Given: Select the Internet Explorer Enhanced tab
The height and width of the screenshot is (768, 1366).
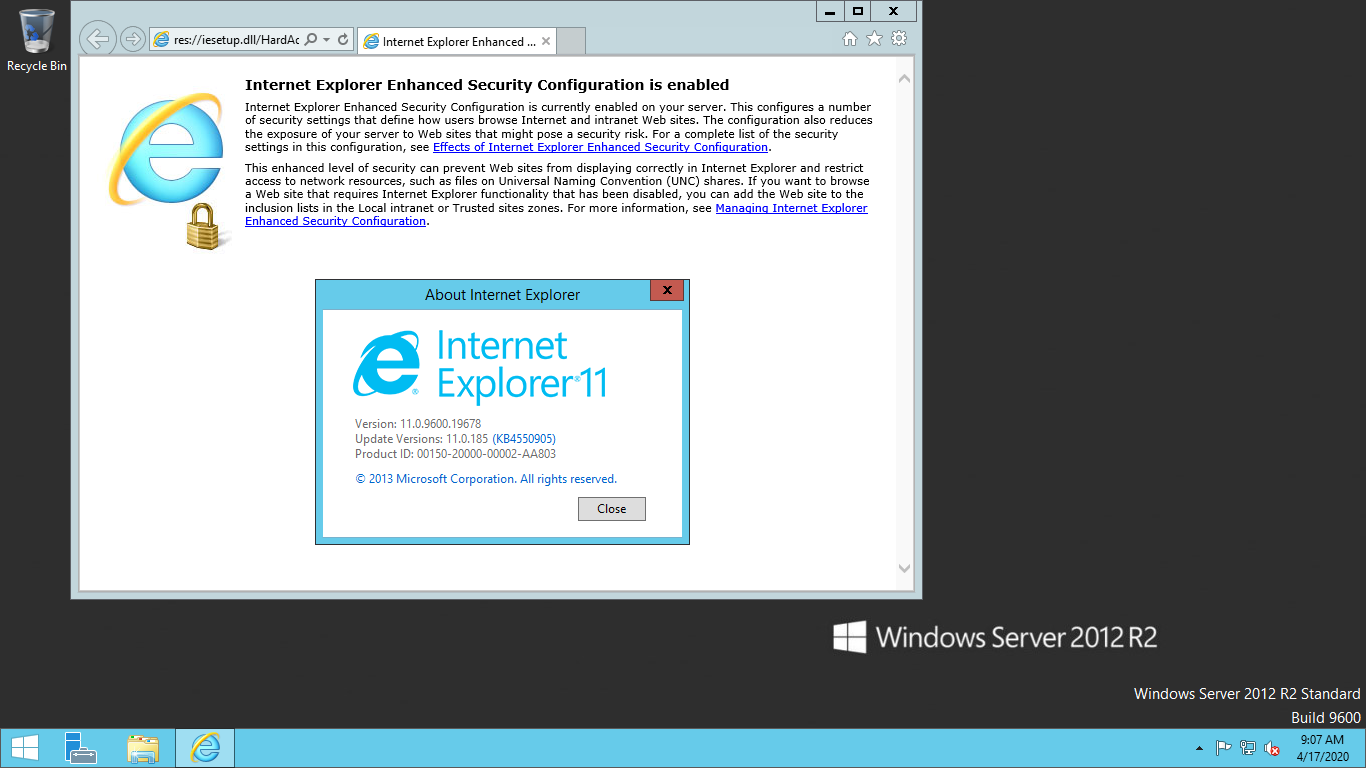Looking at the screenshot, I should point(456,41).
